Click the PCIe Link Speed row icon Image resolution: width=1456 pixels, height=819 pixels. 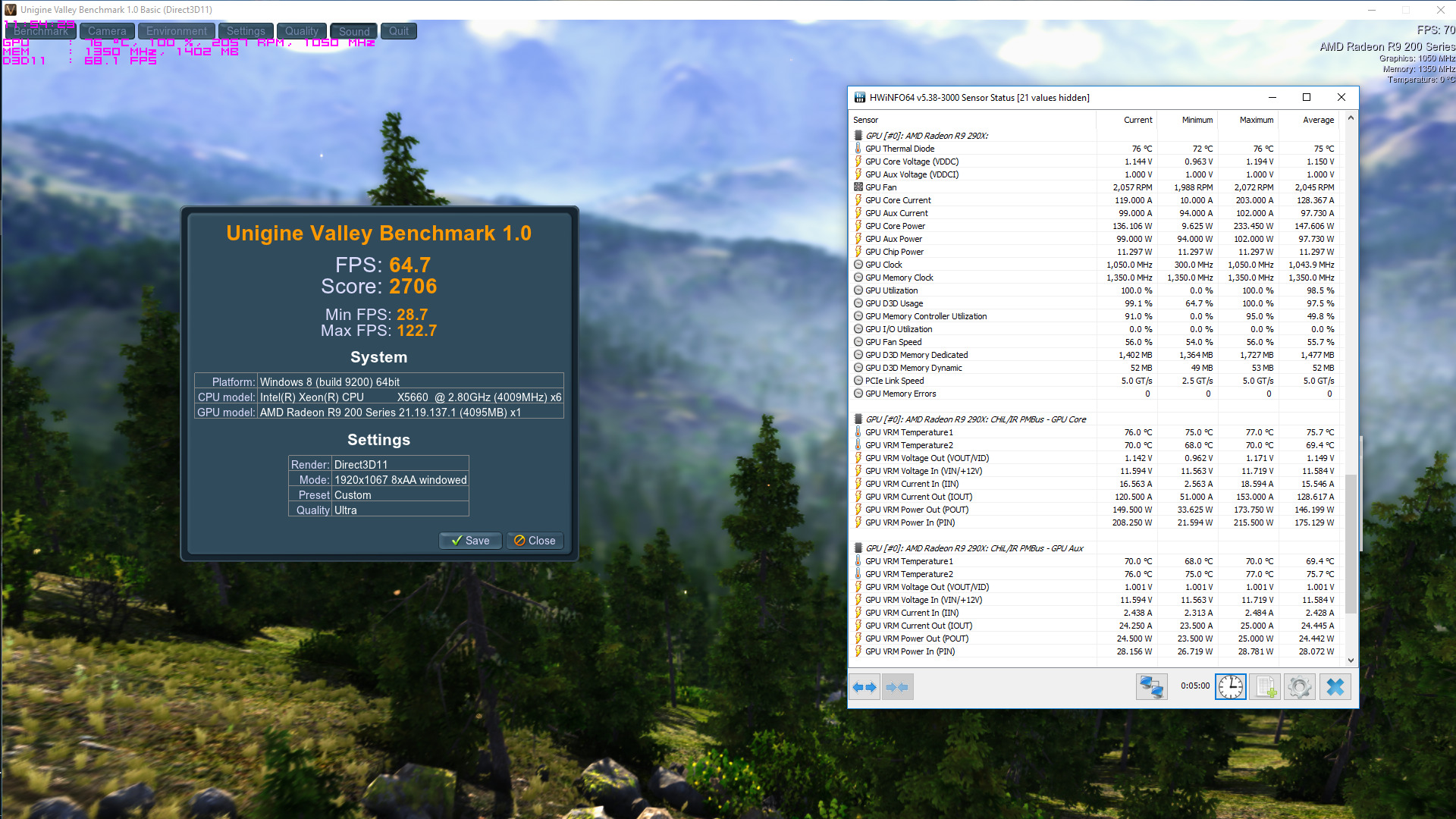click(858, 381)
